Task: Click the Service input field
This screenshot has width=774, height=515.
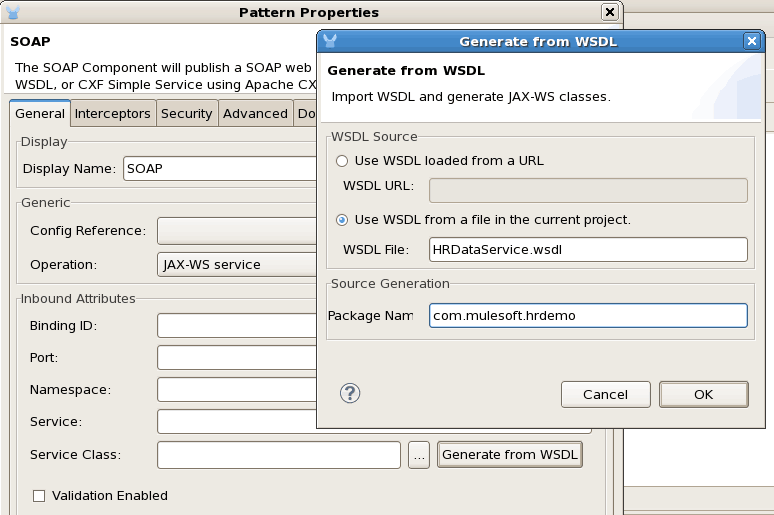Action: point(237,422)
